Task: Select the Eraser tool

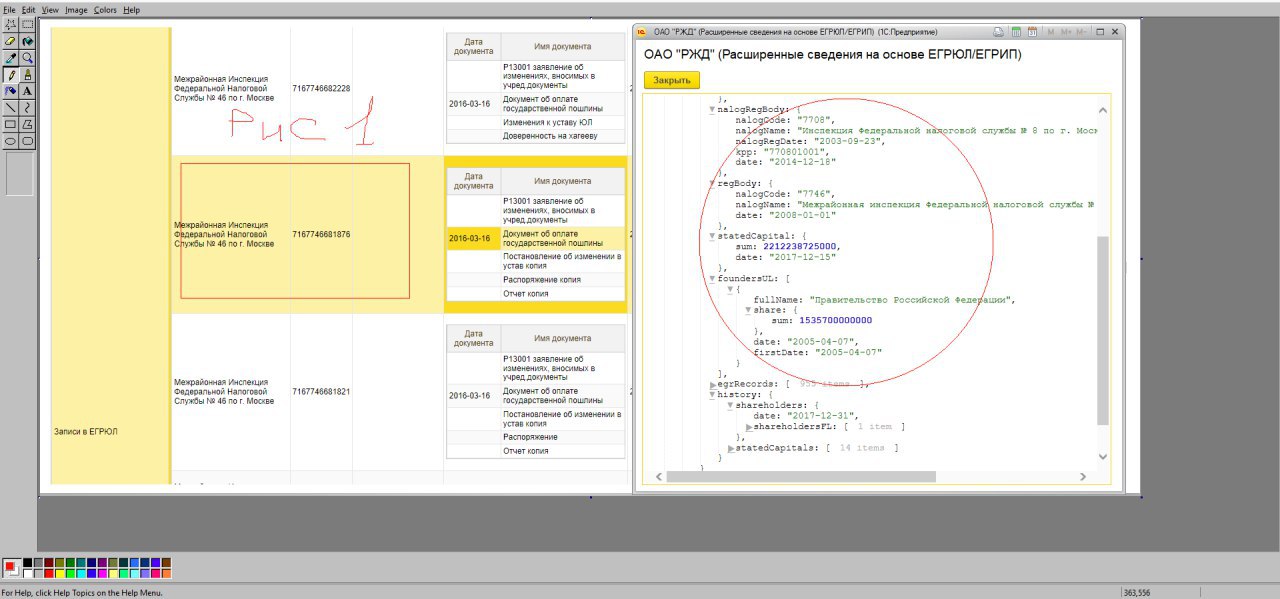Action: [10, 41]
